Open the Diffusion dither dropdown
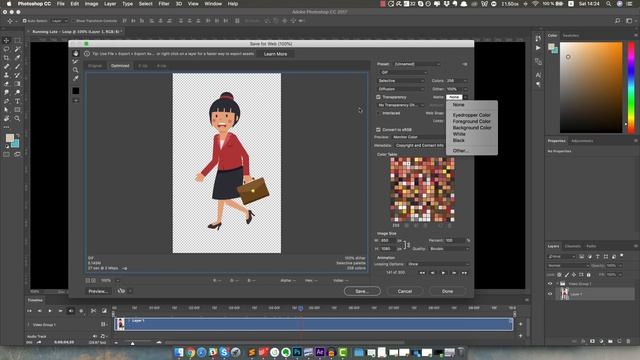Image resolution: width=640 pixels, height=360 pixels. [401, 89]
